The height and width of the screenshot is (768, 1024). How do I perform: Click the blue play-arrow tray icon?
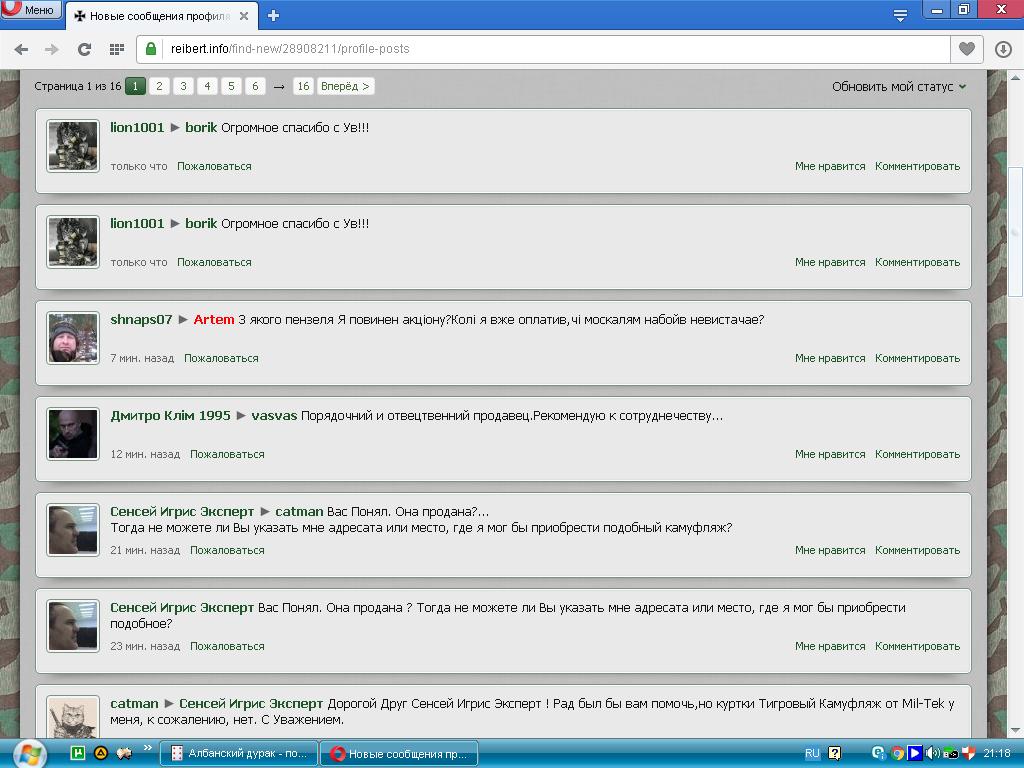[915, 753]
